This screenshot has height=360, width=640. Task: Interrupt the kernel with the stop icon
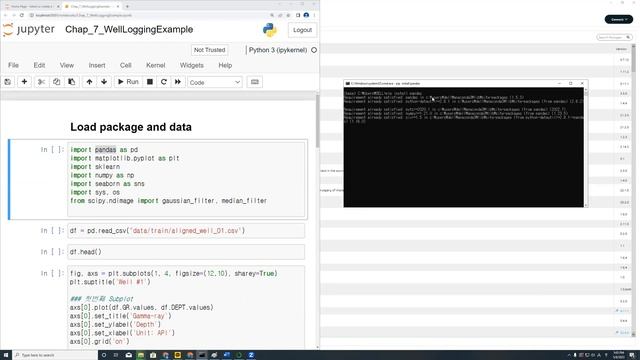point(150,82)
